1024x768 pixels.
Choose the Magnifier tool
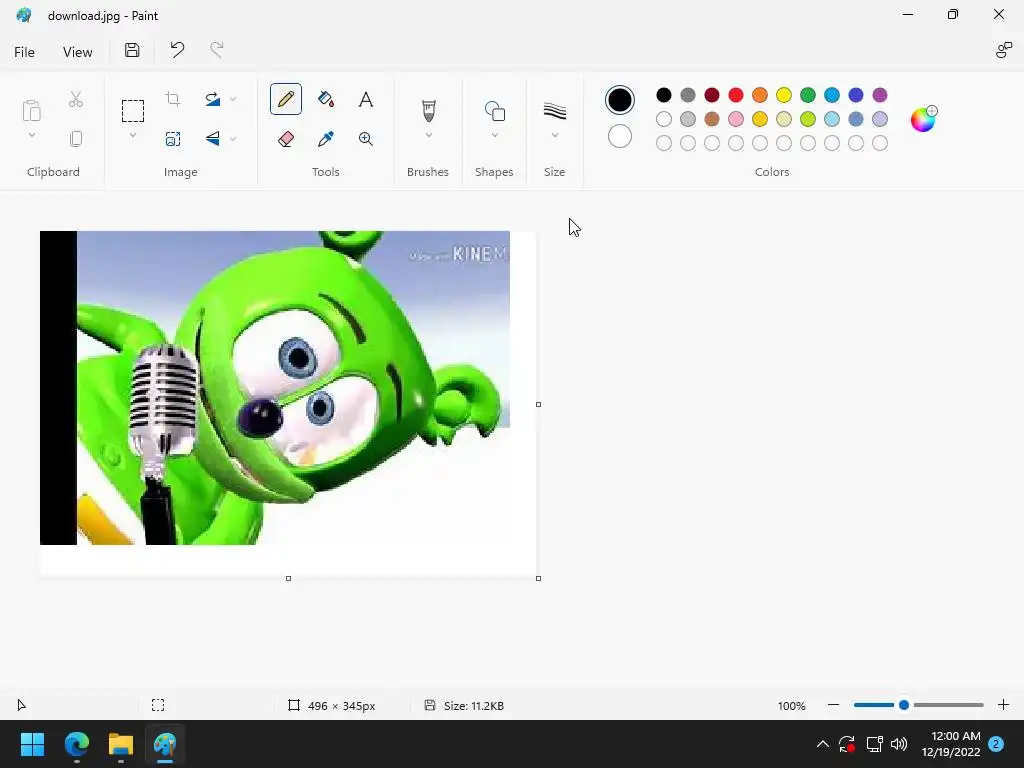pos(366,138)
